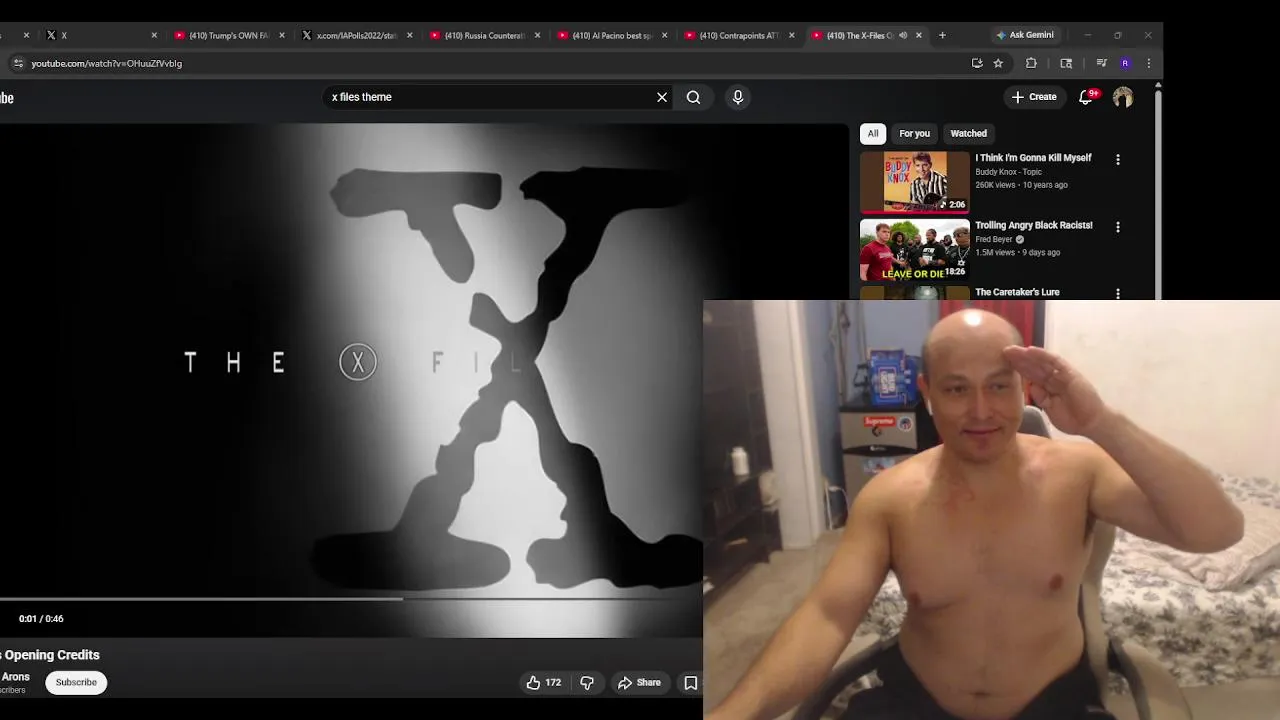Subscribe to the channel
The width and height of the screenshot is (1280, 720).
[x=76, y=682]
